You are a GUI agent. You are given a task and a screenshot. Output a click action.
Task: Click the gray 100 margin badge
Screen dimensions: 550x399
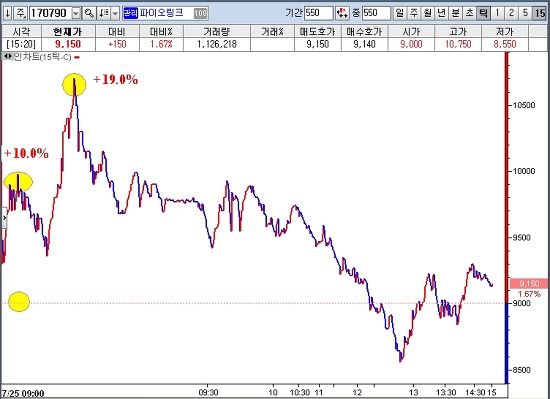click(200, 14)
